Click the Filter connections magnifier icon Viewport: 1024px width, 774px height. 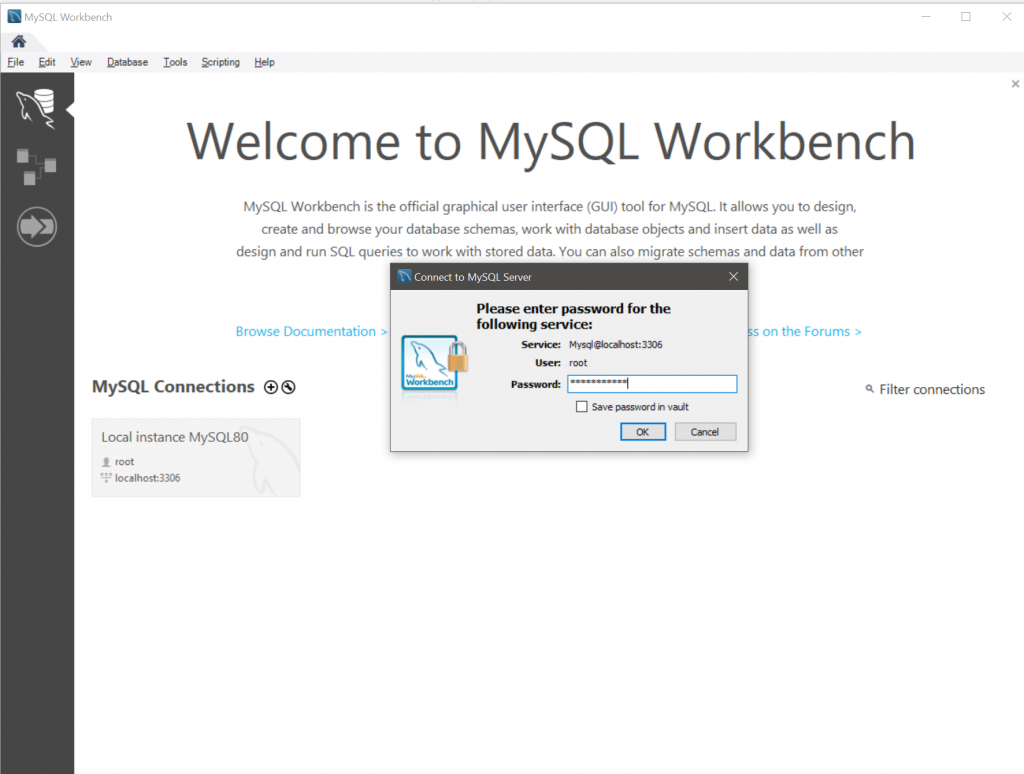point(869,389)
